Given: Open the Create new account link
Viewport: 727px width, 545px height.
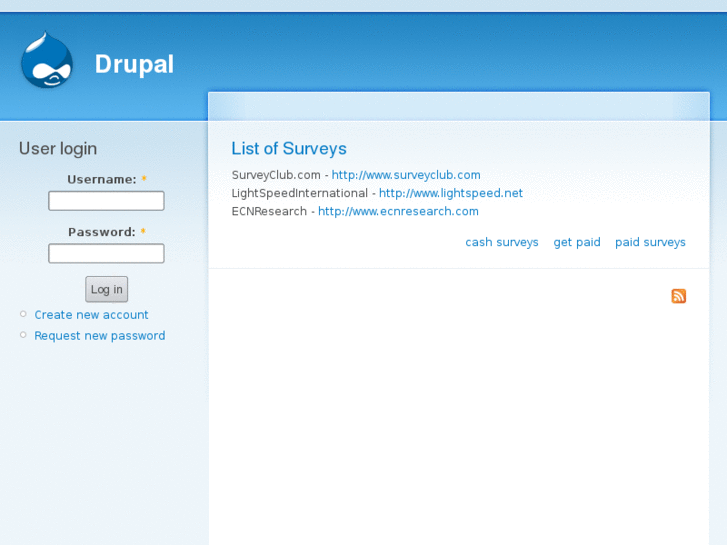Looking at the screenshot, I should point(91,315).
